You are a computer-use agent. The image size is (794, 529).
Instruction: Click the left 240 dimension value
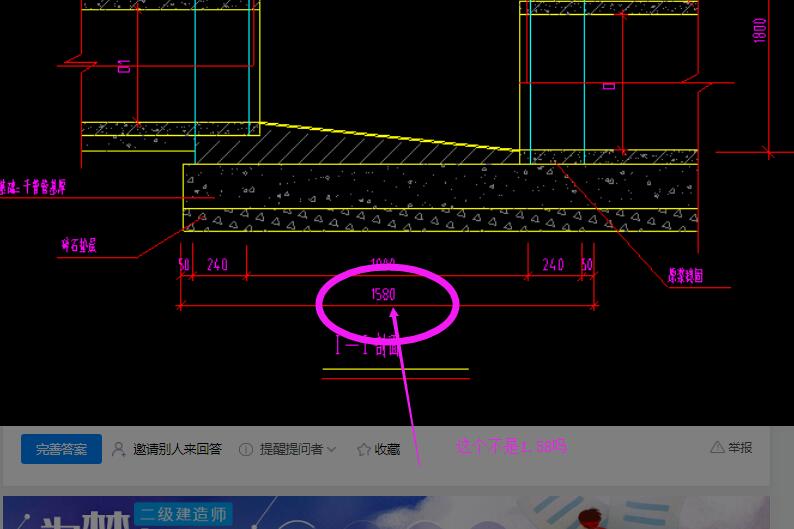(x=217, y=264)
